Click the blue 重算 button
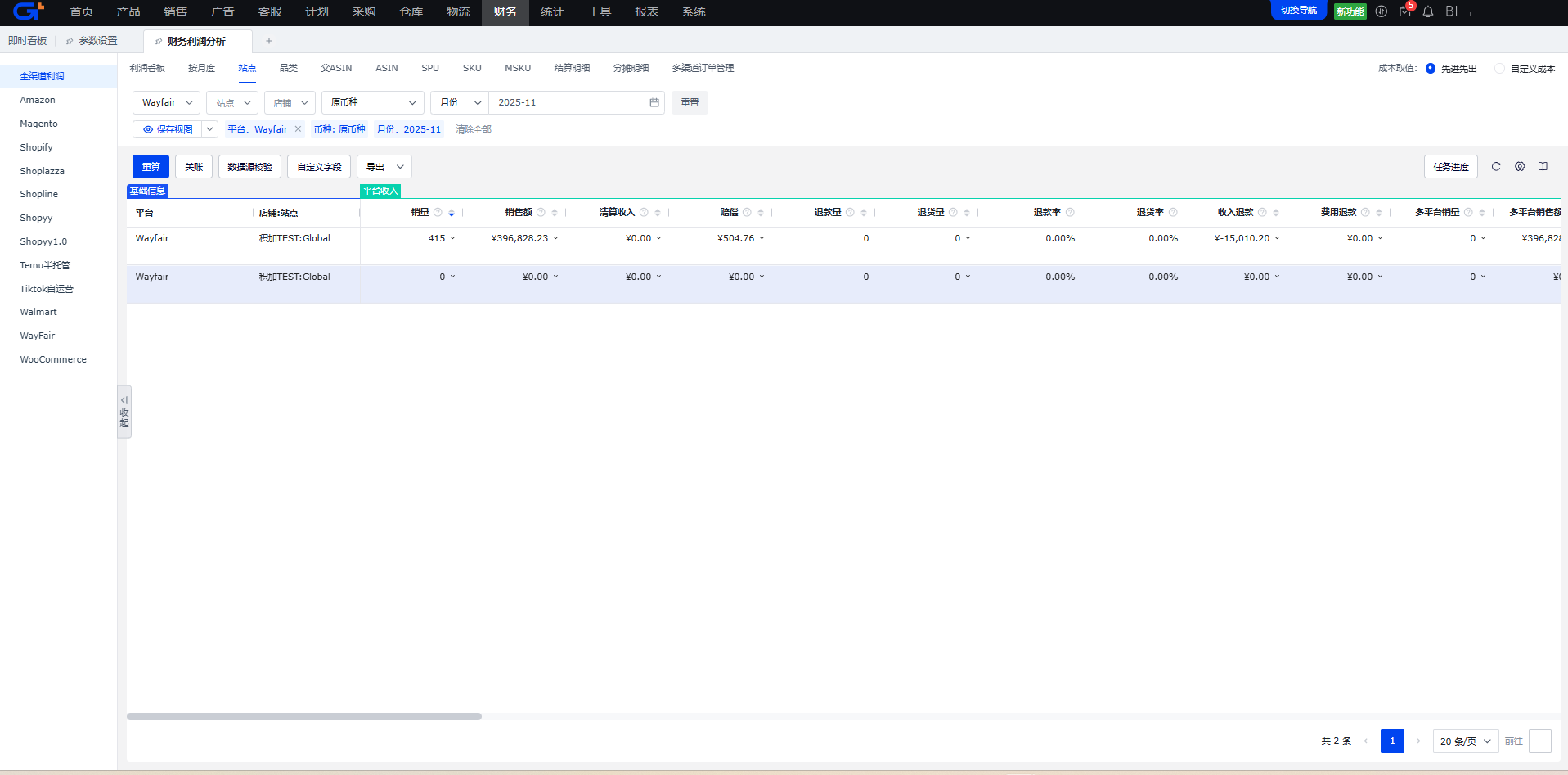The width and height of the screenshot is (1568, 775). 151,167
